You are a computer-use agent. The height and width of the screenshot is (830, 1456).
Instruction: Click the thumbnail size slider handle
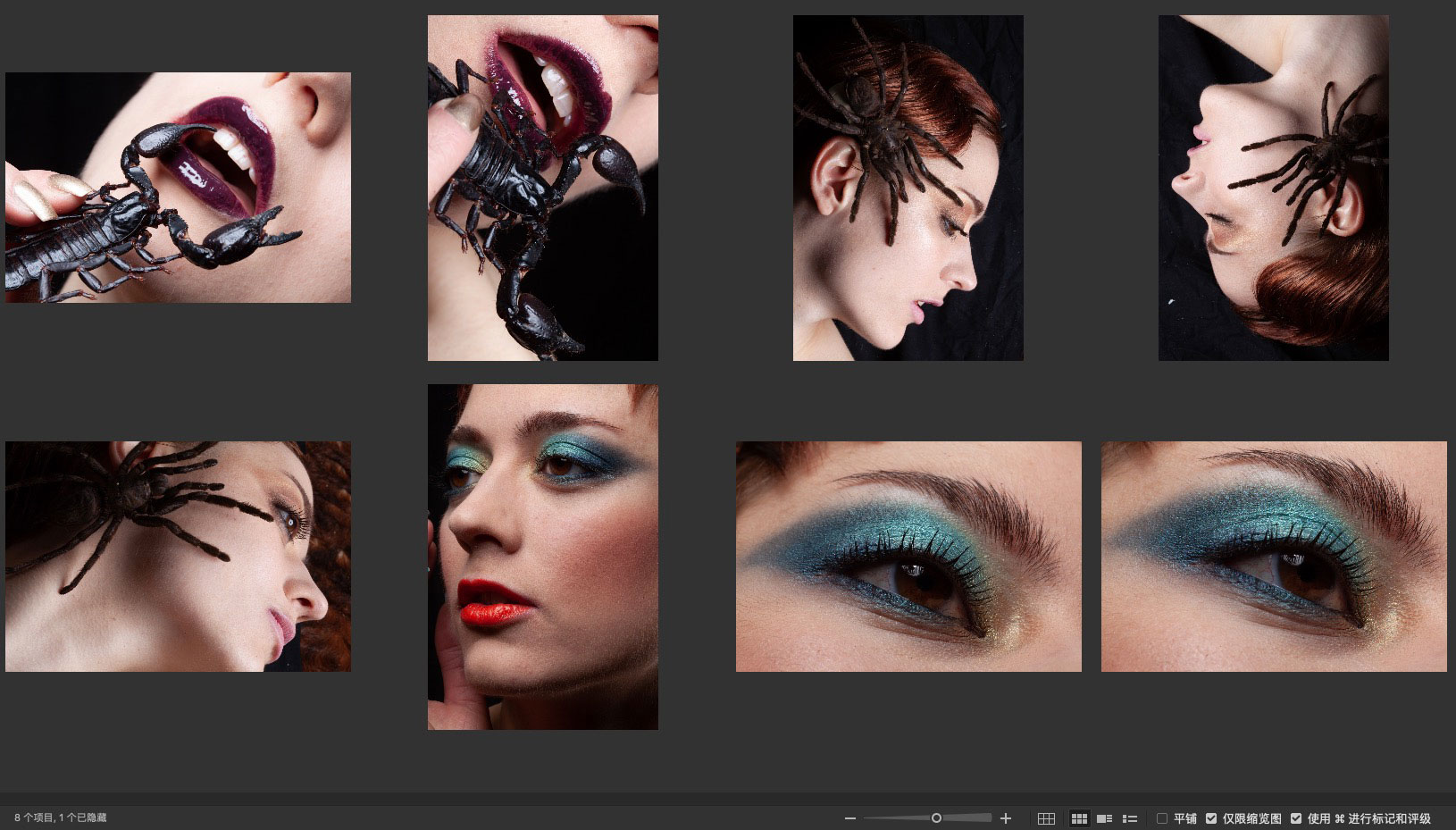click(936, 818)
